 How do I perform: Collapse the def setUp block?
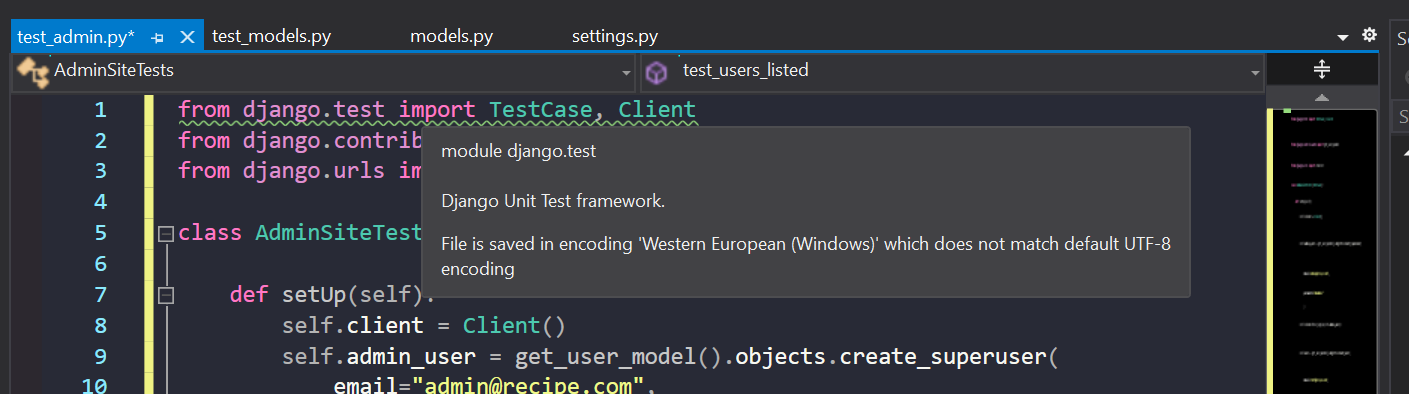(x=165, y=295)
